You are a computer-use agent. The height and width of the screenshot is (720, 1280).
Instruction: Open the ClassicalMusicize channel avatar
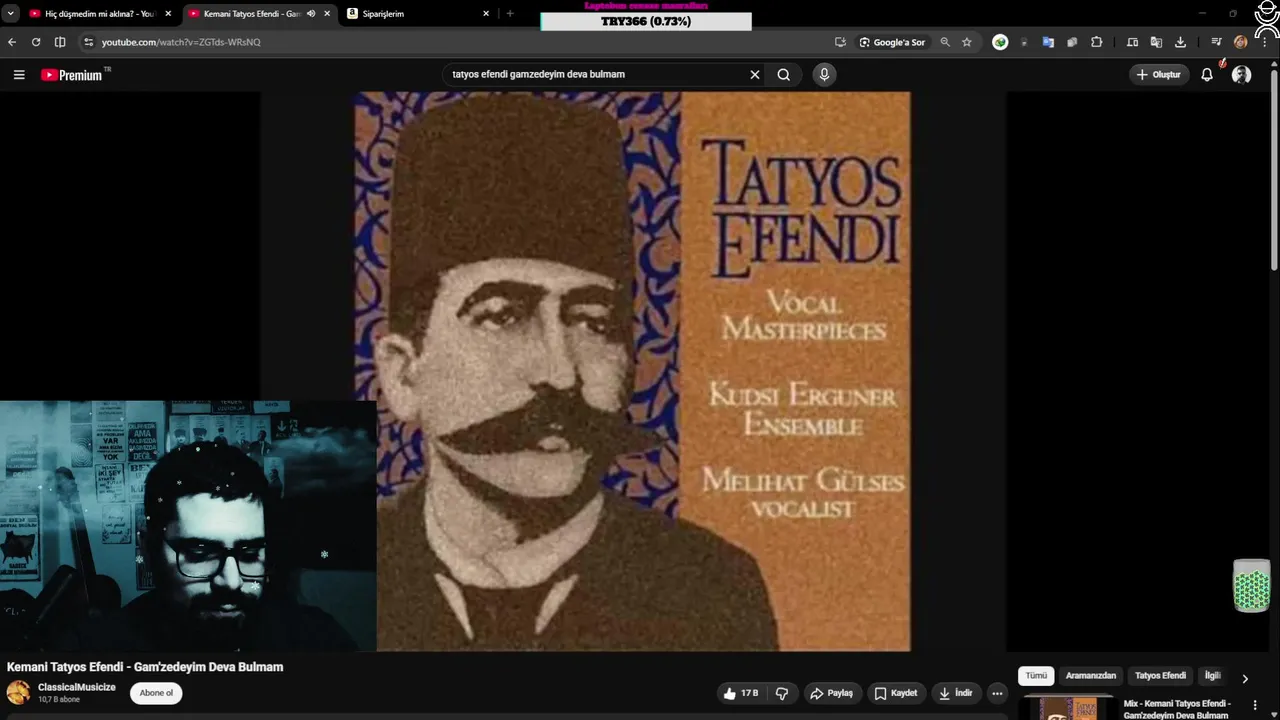[x=19, y=693]
